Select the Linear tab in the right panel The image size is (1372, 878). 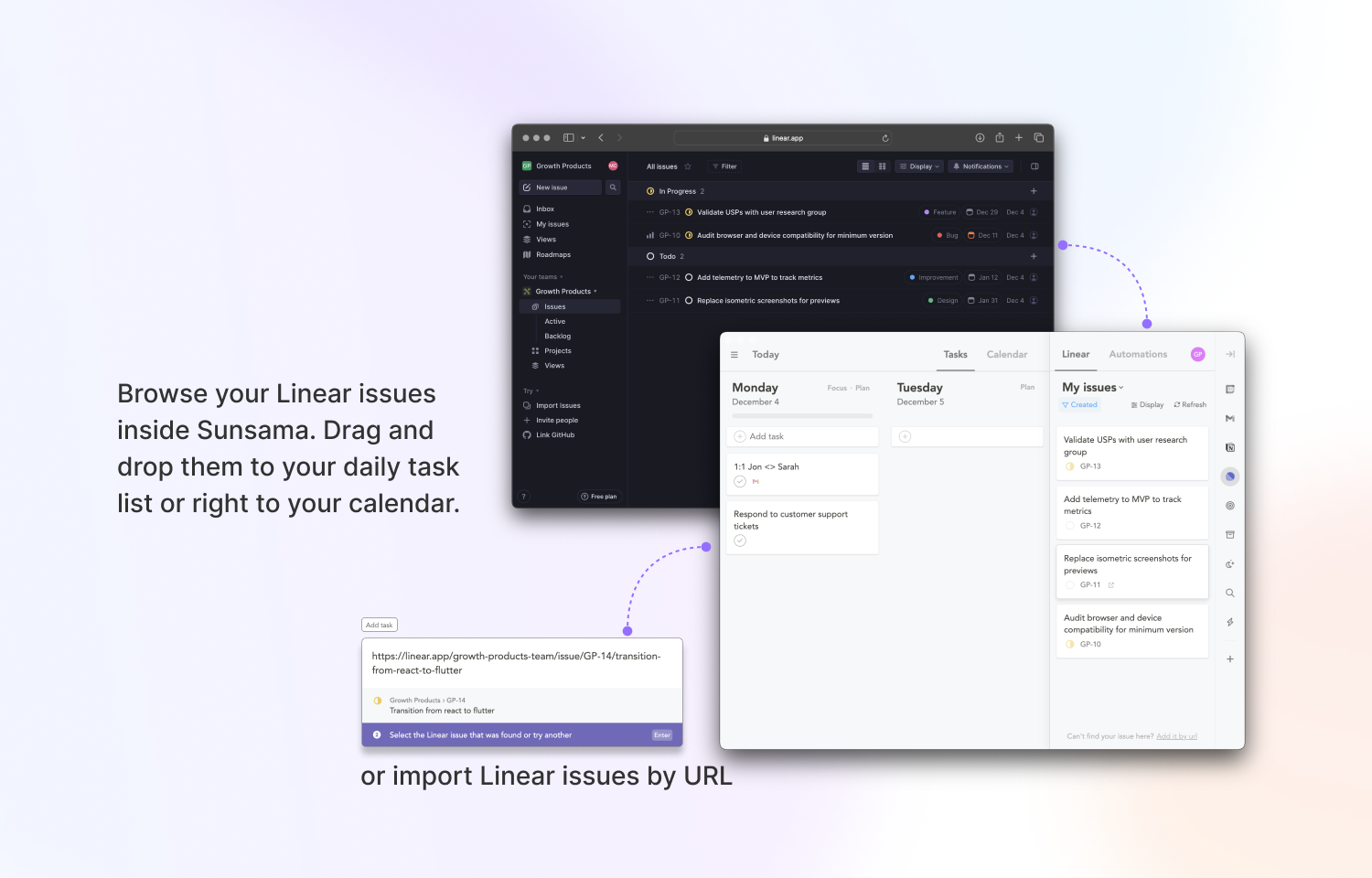(1076, 355)
